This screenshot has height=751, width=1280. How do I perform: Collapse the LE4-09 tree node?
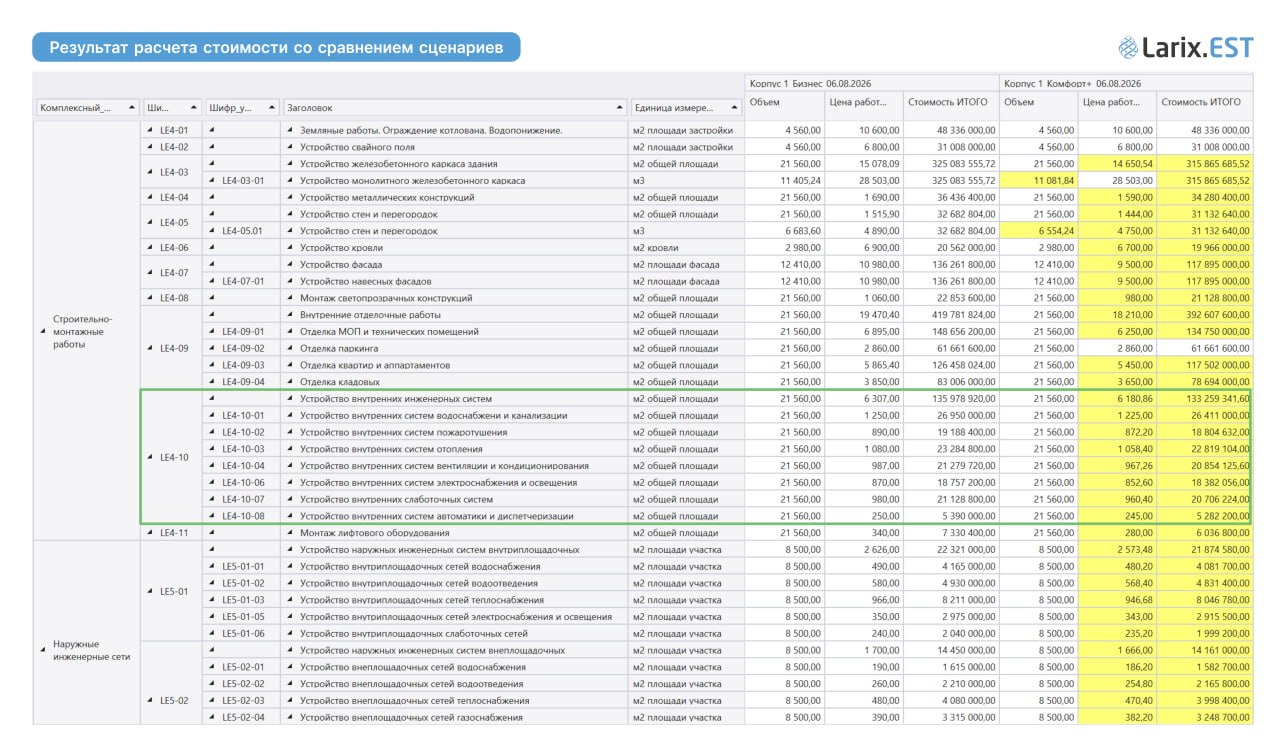151,349
